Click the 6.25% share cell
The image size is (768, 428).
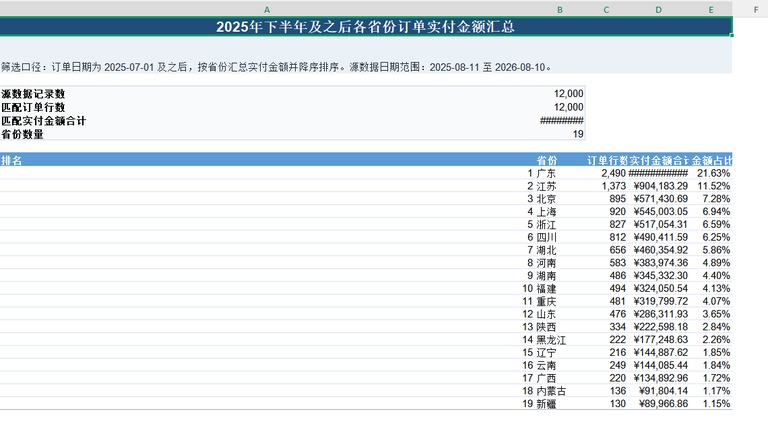[711, 237]
